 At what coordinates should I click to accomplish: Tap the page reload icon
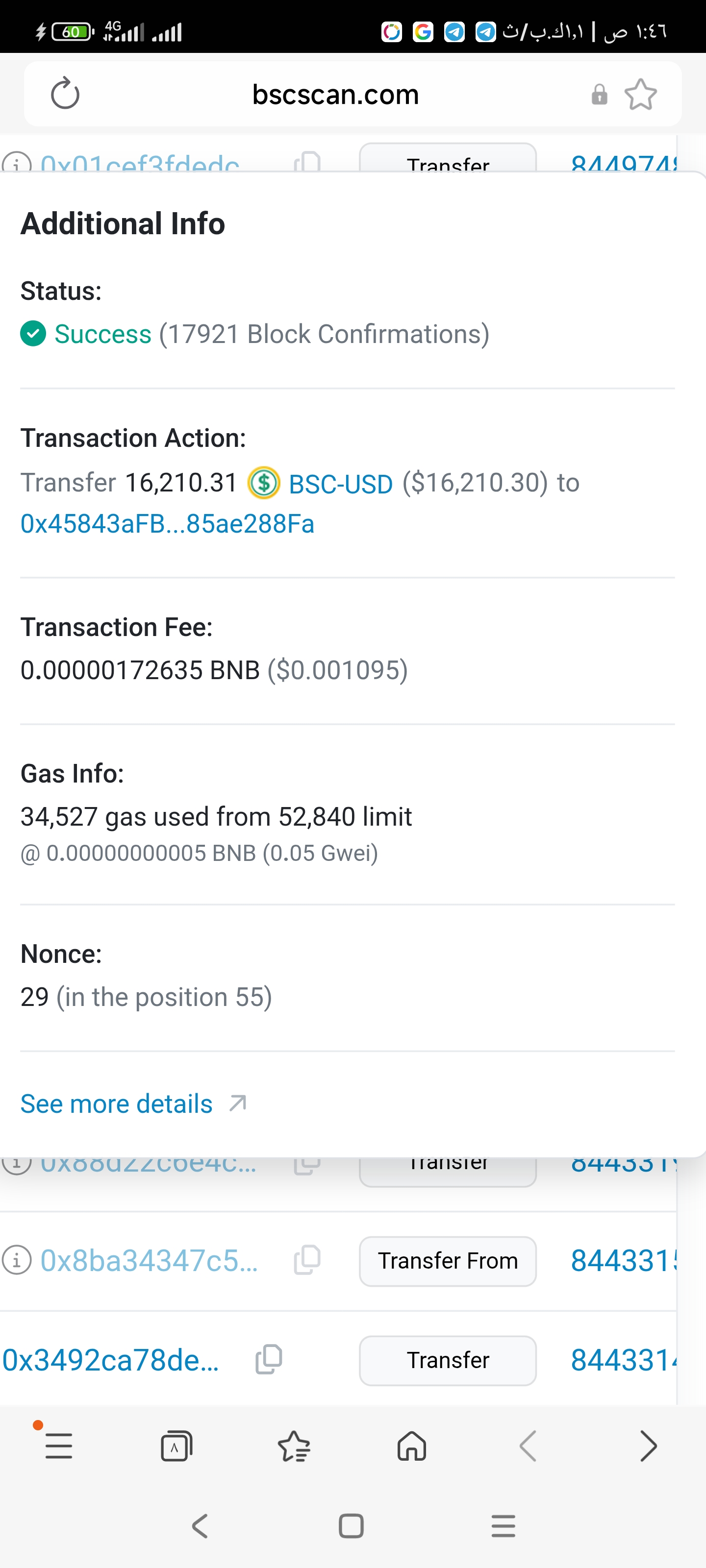(65, 94)
